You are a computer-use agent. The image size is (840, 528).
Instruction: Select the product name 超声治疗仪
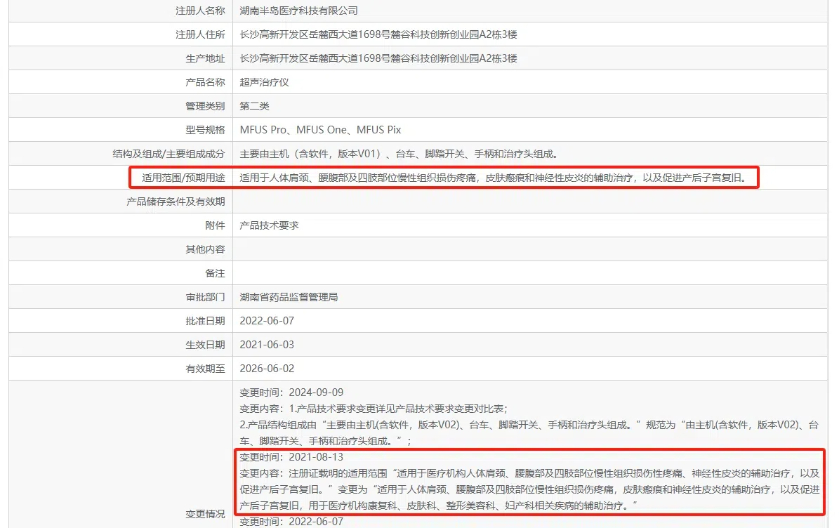point(264,82)
